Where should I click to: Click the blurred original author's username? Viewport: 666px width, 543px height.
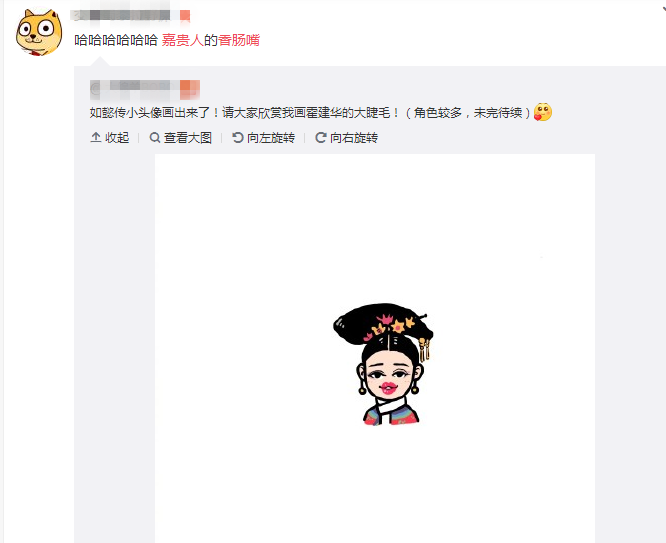134,88
